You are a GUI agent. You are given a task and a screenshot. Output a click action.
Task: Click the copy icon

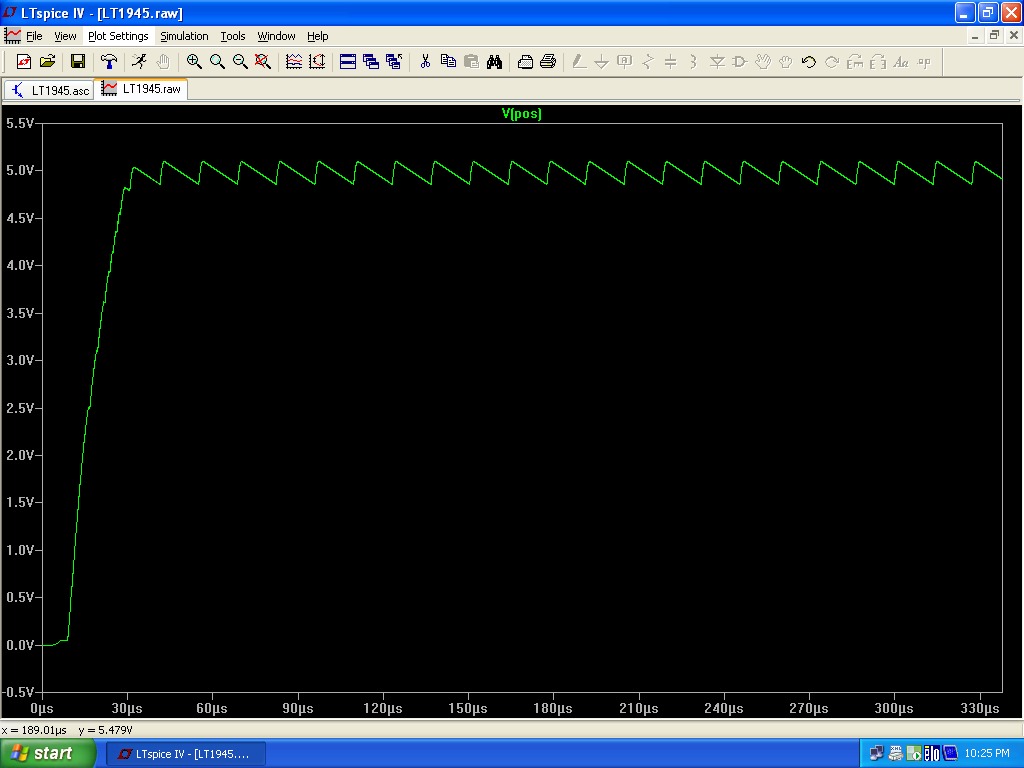[448, 61]
